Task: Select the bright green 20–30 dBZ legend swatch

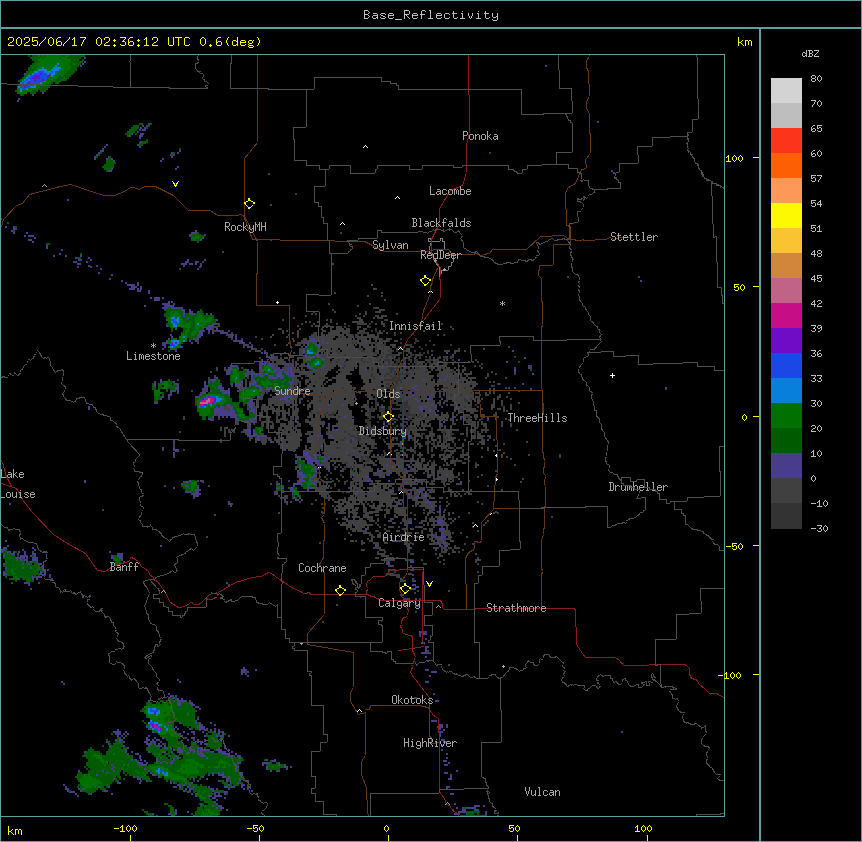Action: (x=786, y=416)
